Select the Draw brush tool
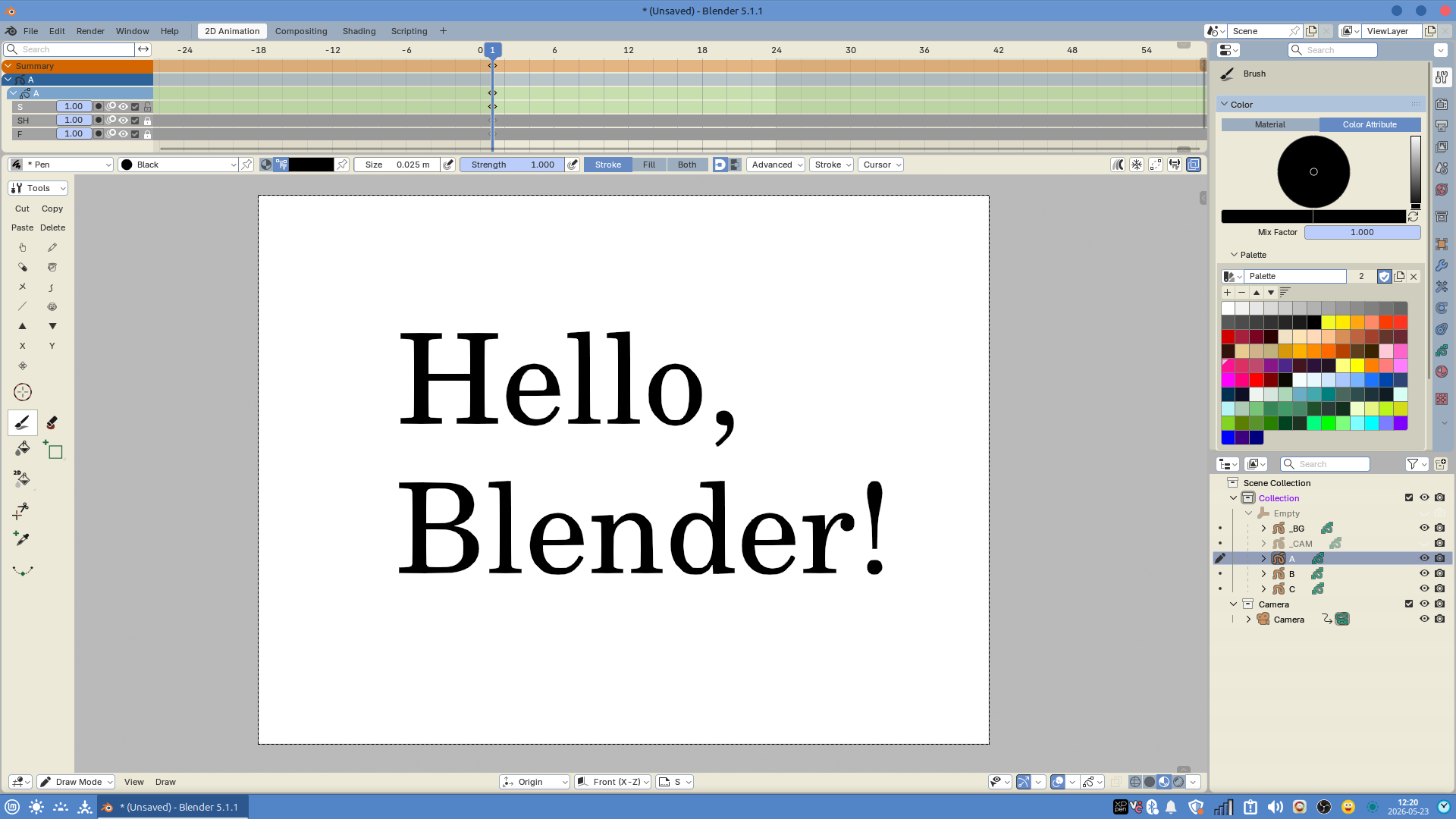Viewport: 1456px width, 819px height. coord(23,422)
